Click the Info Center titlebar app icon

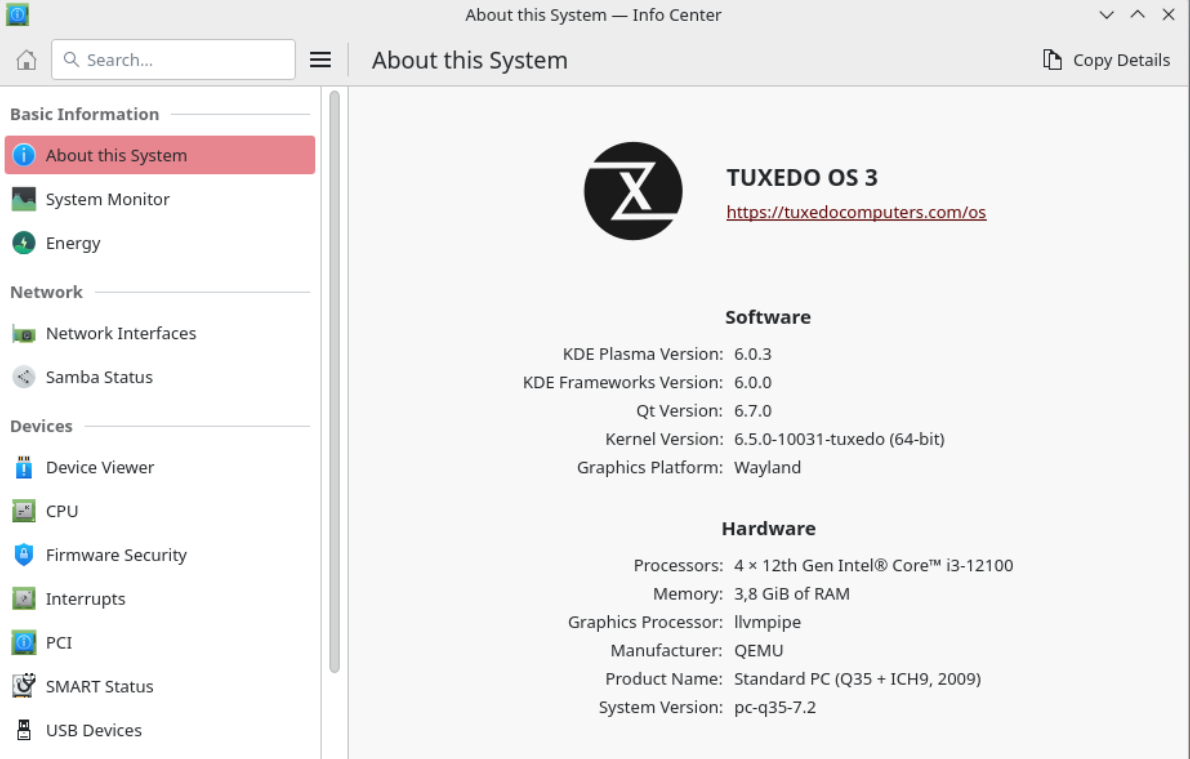click(x=18, y=15)
